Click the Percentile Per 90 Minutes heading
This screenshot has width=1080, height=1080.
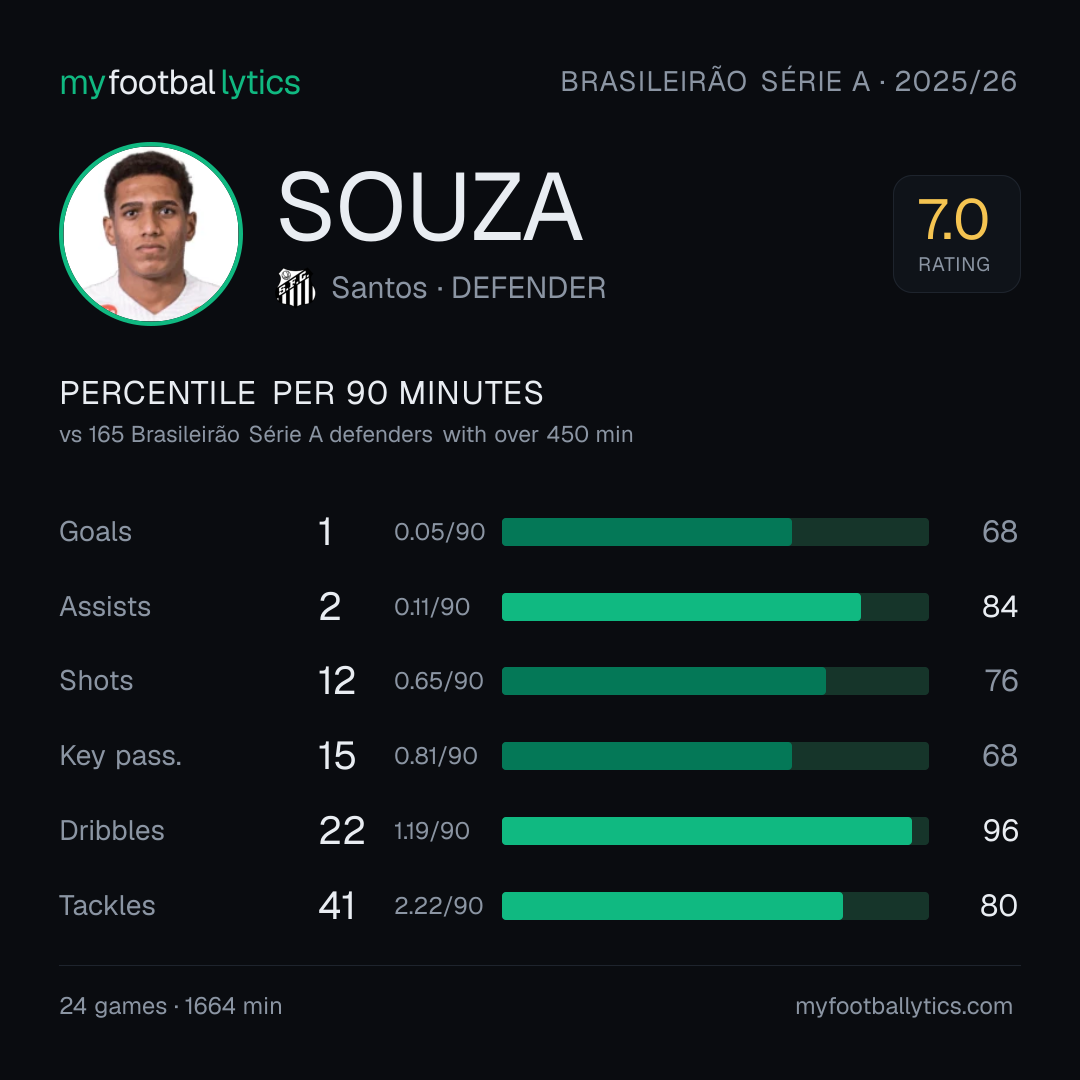[302, 393]
